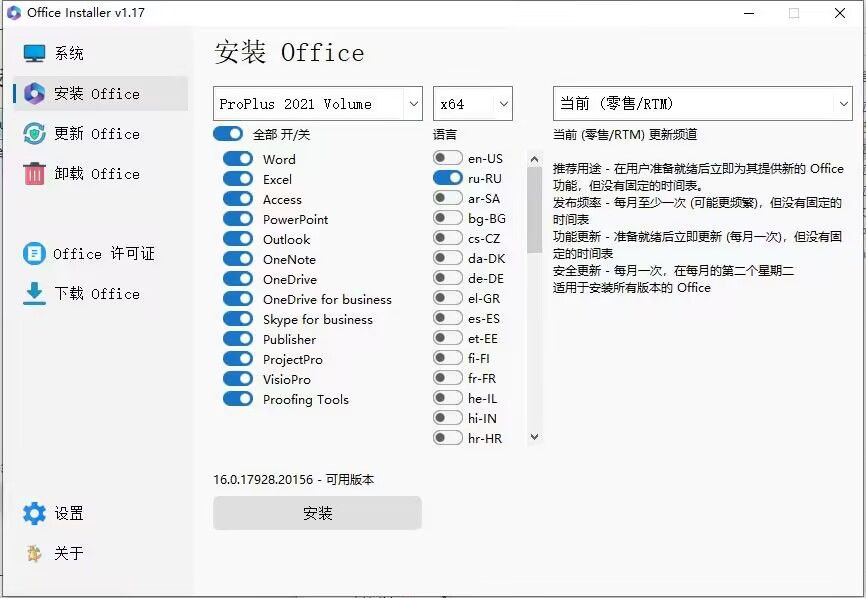Click the Office logo icon beside 安装 Office

coord(34,94)
